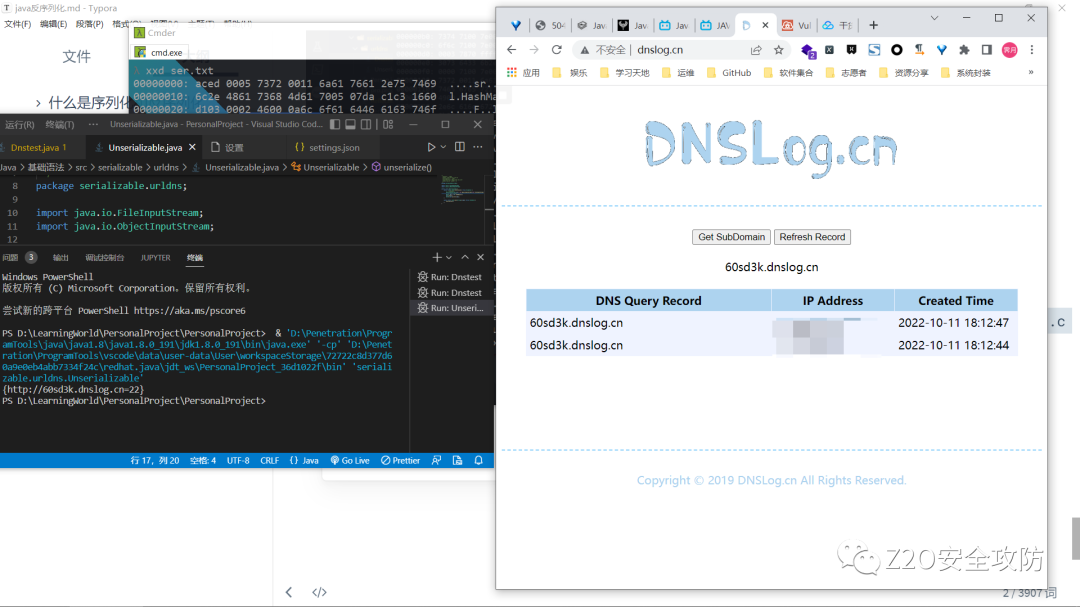Open the 输出 panel tab
This screenshot has height=607, width=1080.
click(x=61, y=258)
